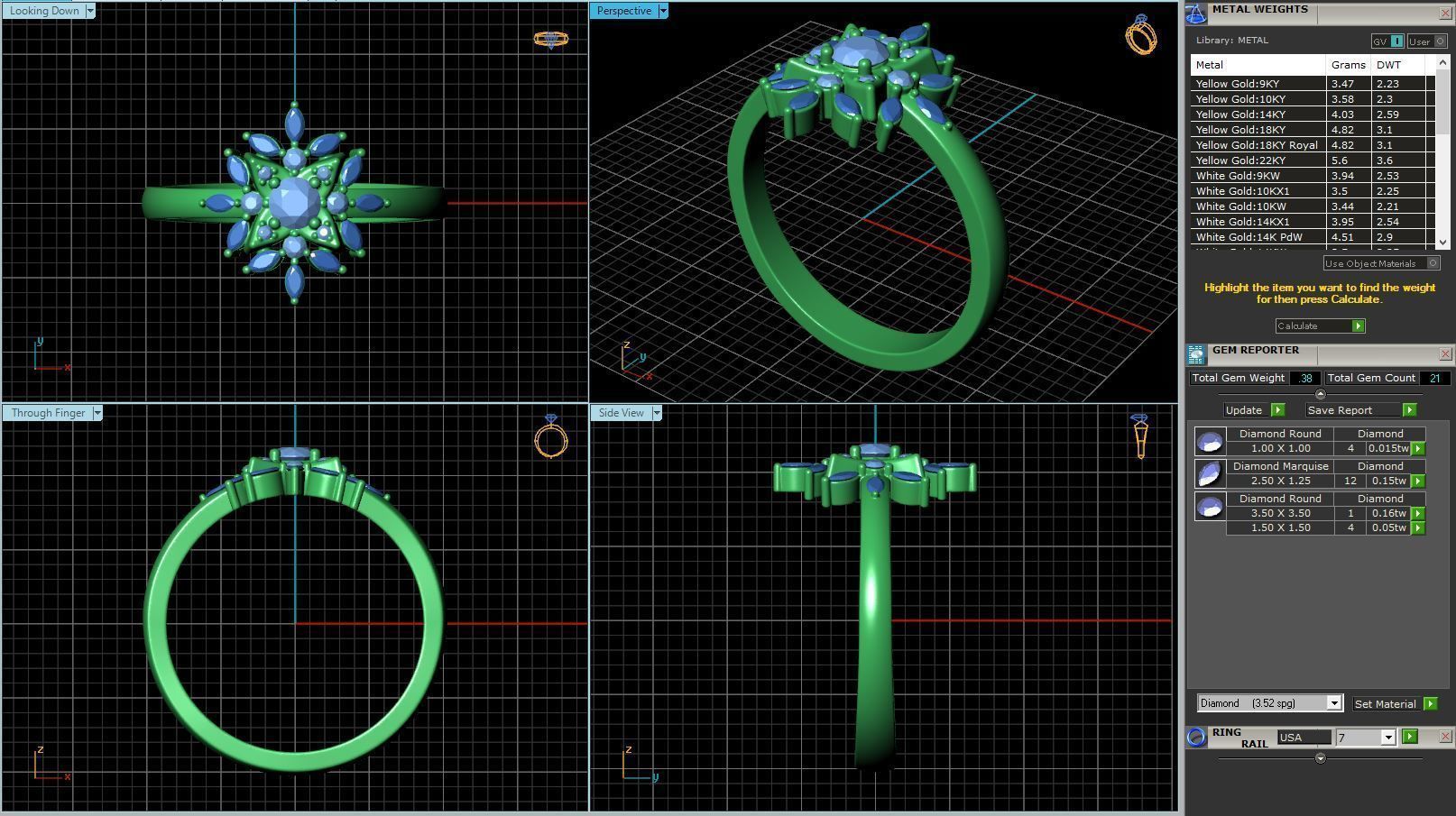
Task: Click the Diamond Round 3.50 gem thumbnail
Action: click(1210, 506)
